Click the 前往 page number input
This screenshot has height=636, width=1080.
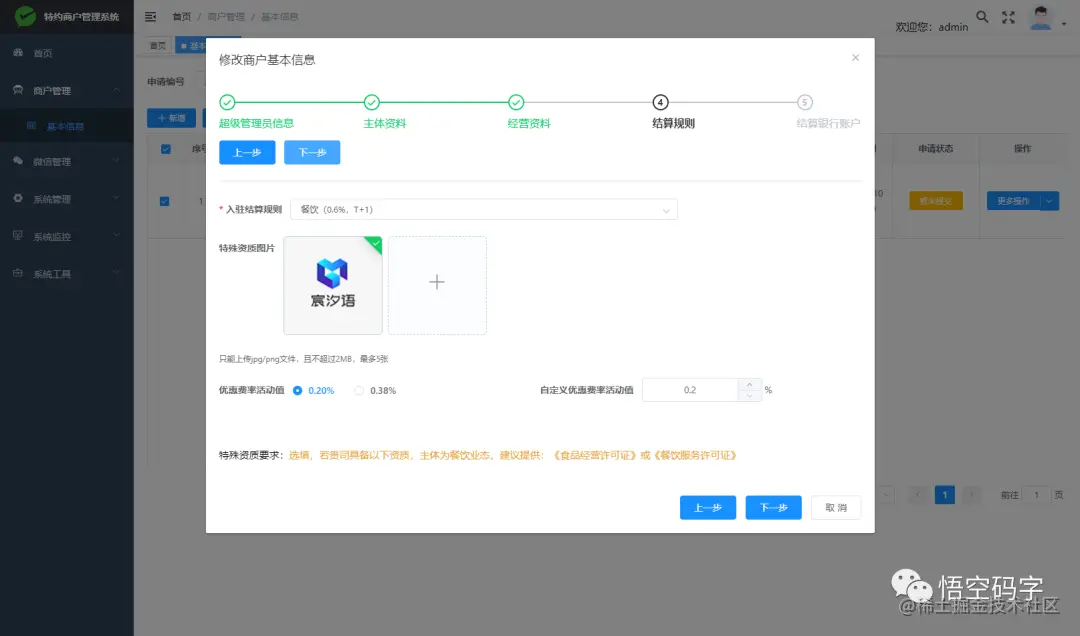[x=1036, y=495]
